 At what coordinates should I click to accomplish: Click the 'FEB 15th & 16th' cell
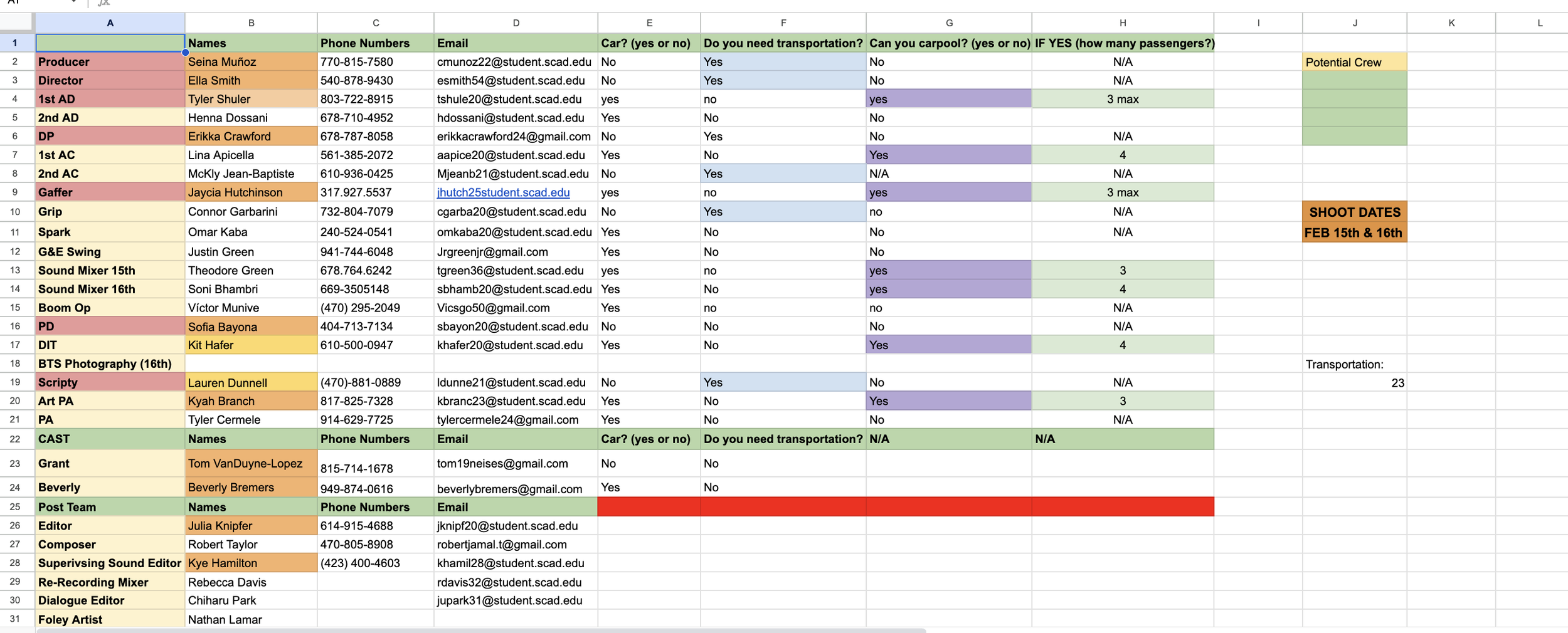tap(1355, 233)
